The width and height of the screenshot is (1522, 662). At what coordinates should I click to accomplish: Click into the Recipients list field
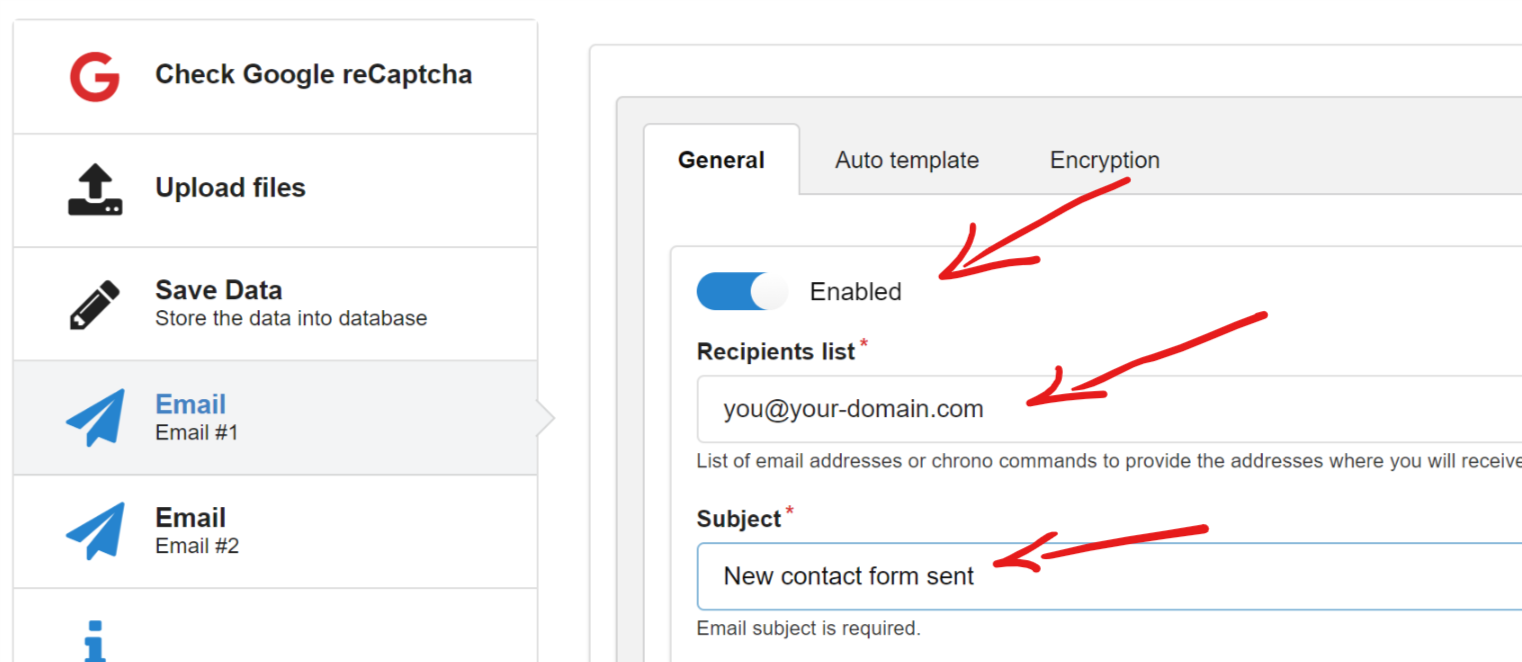(x=1109, y=409)
